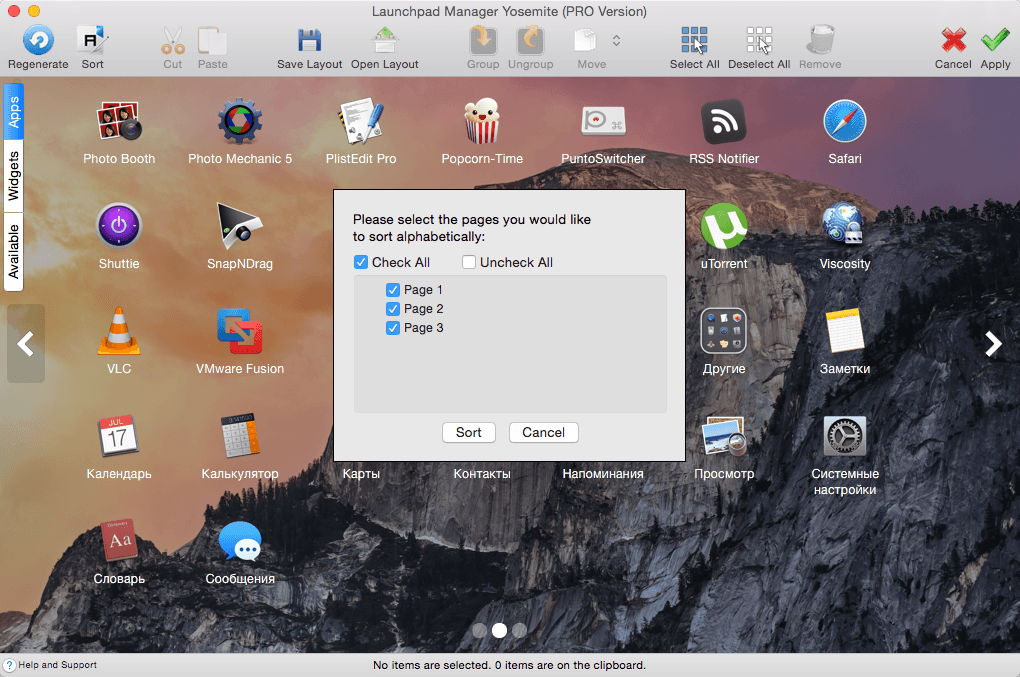Image resolution: width=1020 pixels, height=677 pixels.
Task: Switch to the Widgets side tab
Action: (x=14, y=176)
